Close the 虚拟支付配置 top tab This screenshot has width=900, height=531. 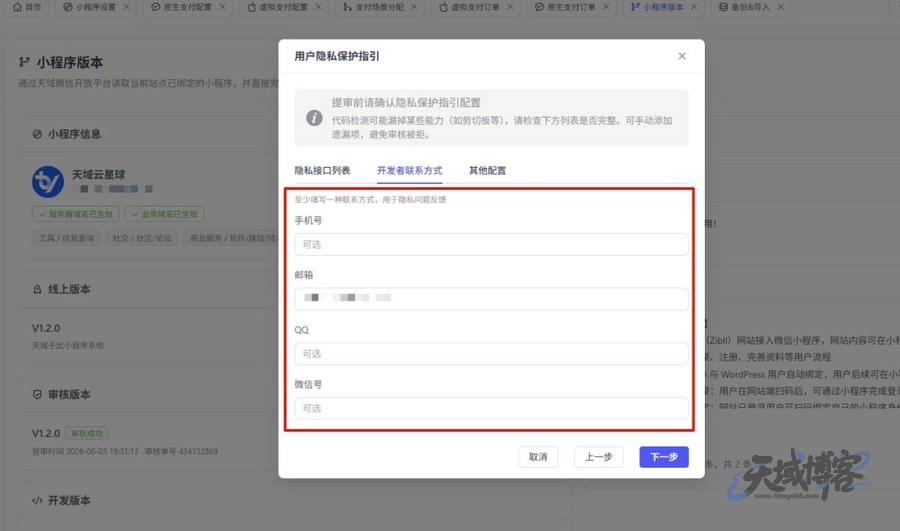pos(319,7)
